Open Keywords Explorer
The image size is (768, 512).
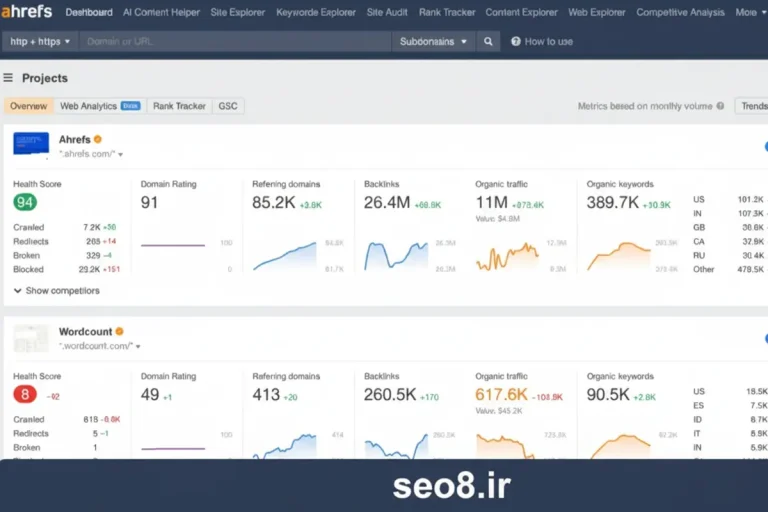point(316,12)
